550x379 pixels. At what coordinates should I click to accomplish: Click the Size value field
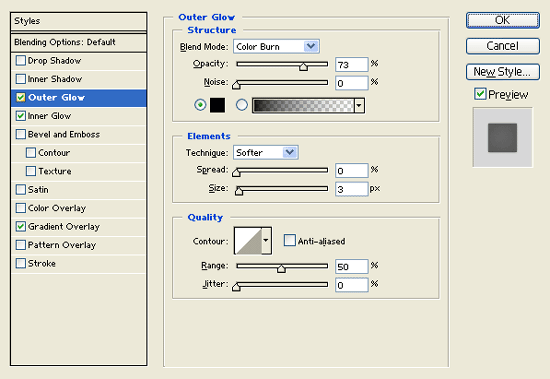pos(351,189)
